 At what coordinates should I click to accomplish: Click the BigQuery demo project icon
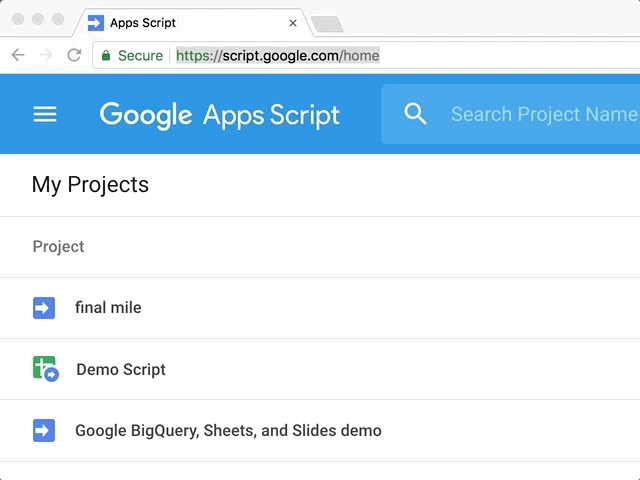[x=44, y=431]
